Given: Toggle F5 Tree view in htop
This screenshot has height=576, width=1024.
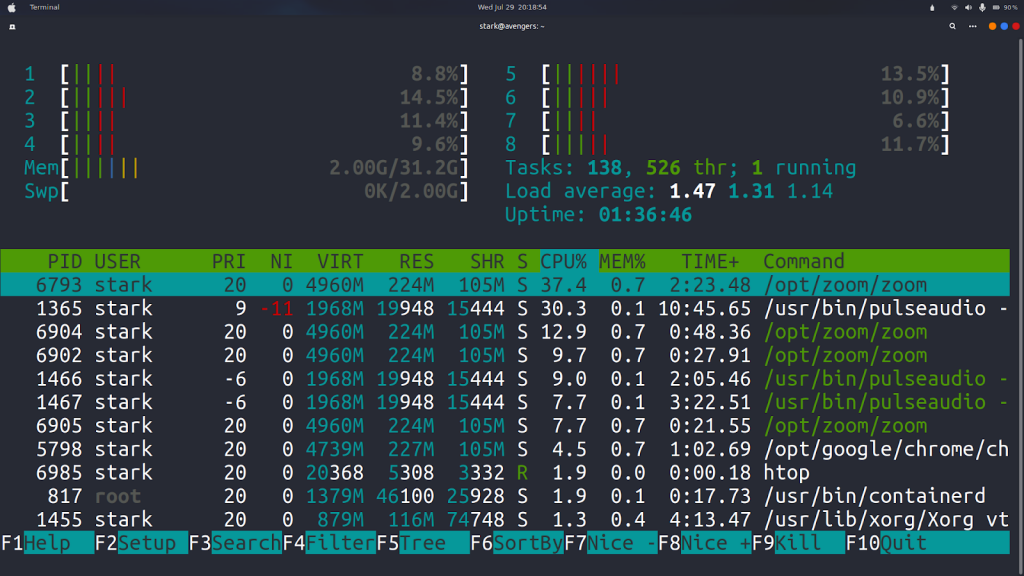Looking at the screenshot, I should point(423,543).
